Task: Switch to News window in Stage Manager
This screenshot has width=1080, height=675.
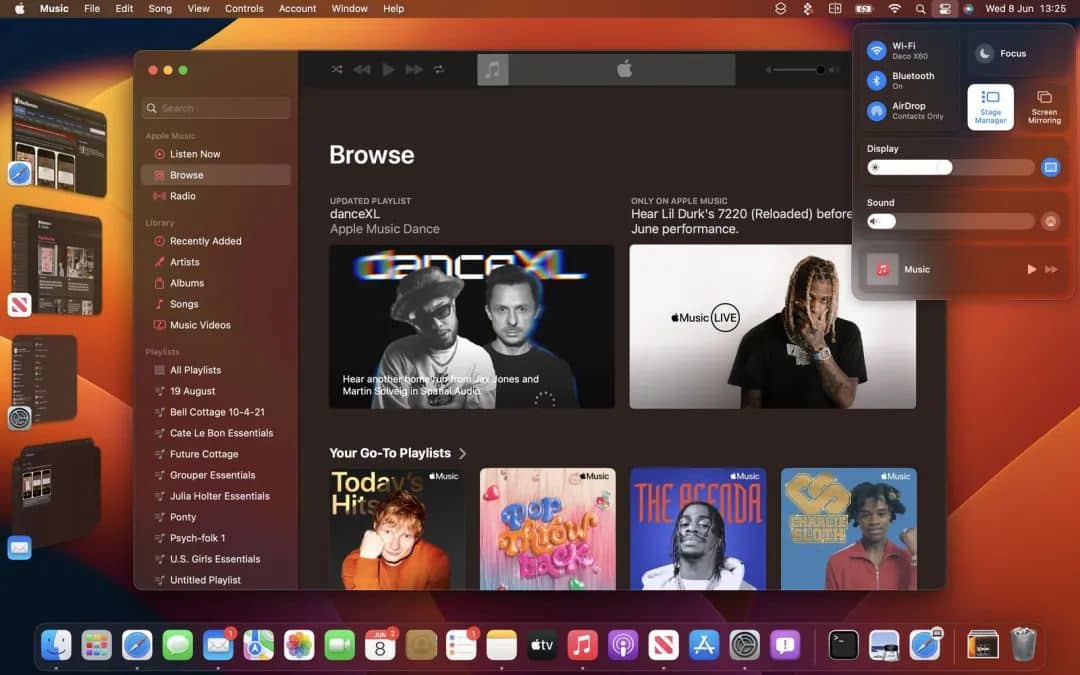Action: coord(56,260)
